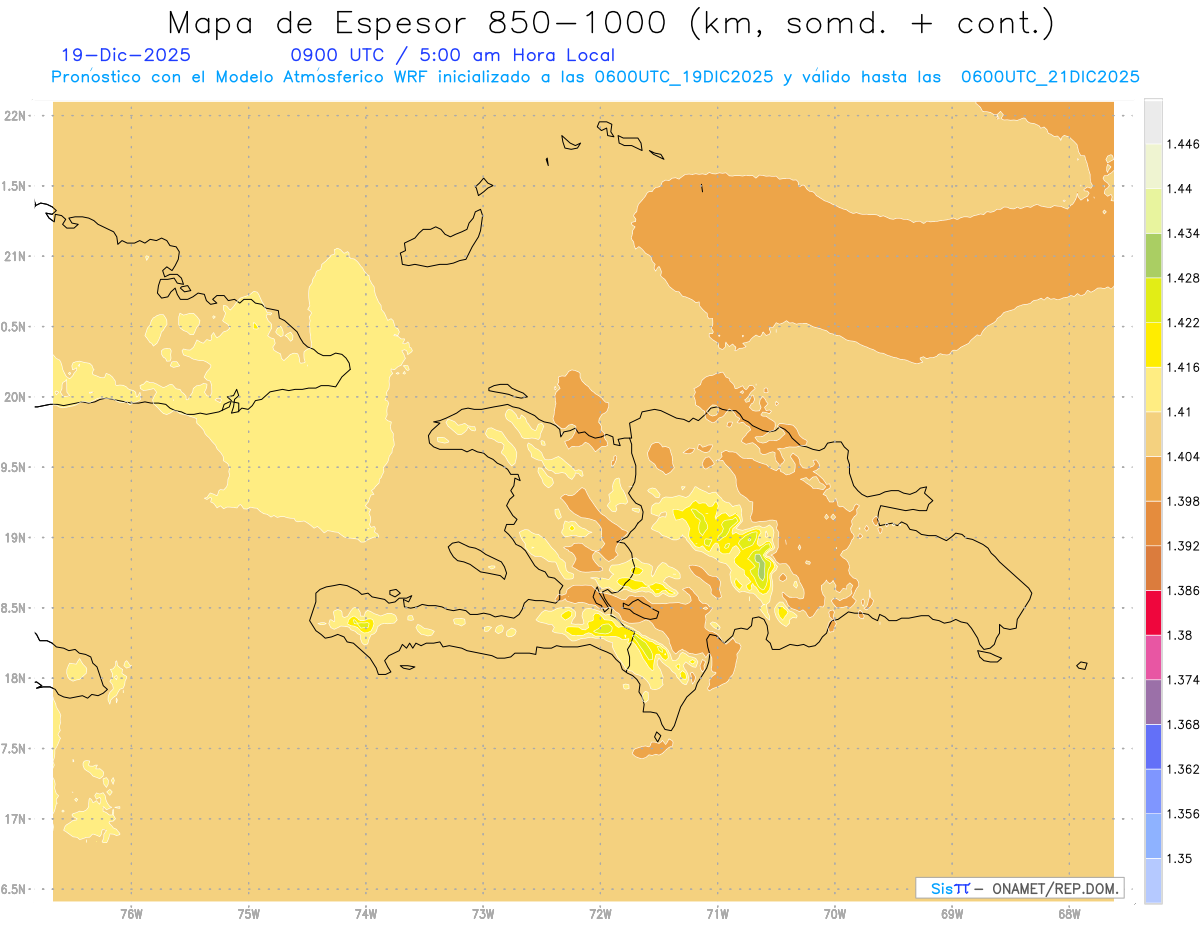The height and width of the screenshot is (927, 1200).
Task: Click the colorbar value '1.368'
Action: (1181, 724)
